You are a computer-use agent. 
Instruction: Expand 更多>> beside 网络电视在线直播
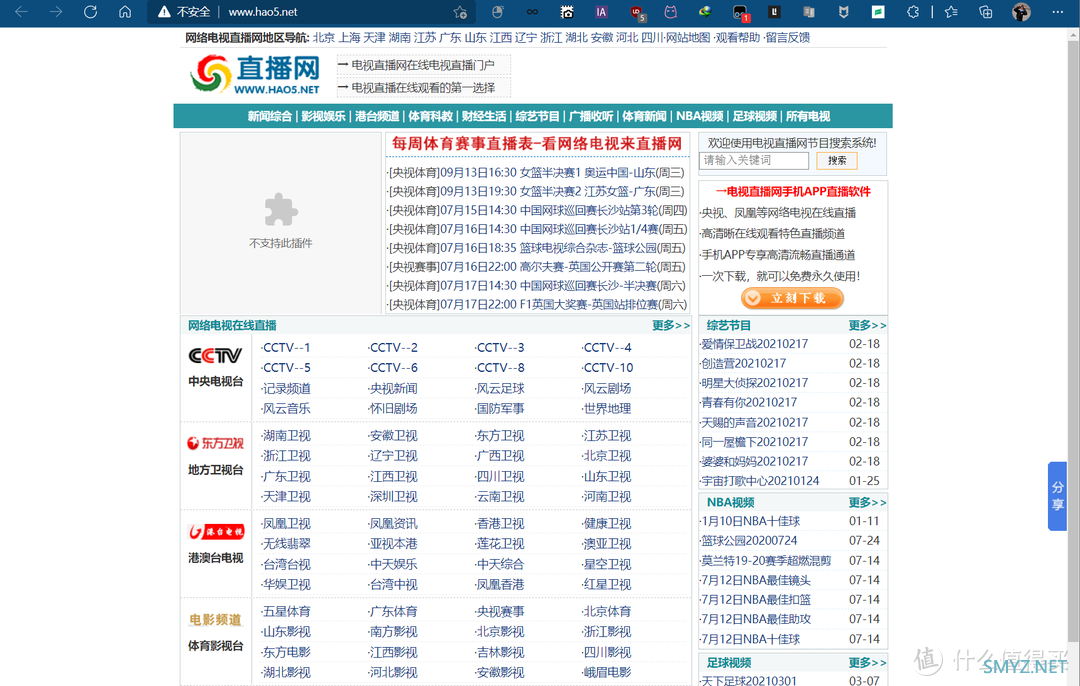coord(671,325)
